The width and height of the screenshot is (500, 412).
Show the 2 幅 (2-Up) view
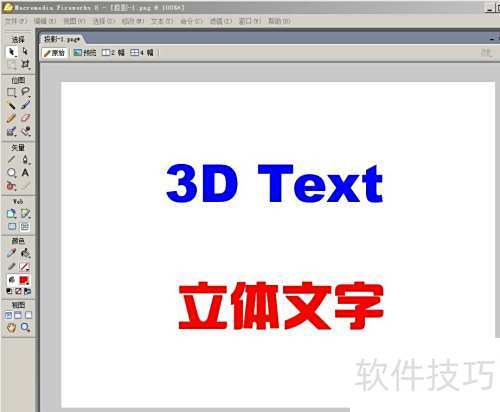(x=113, y=53)
